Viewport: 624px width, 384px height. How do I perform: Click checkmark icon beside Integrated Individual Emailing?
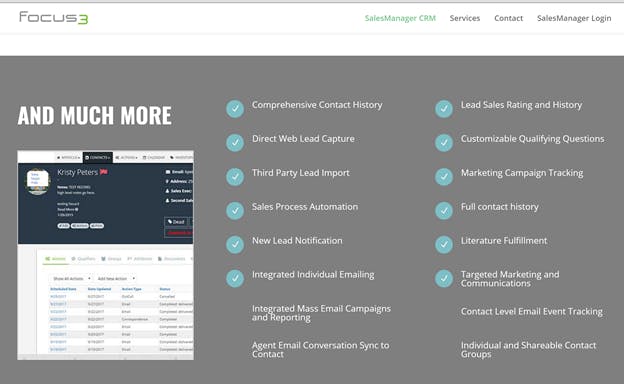(235, 278)
